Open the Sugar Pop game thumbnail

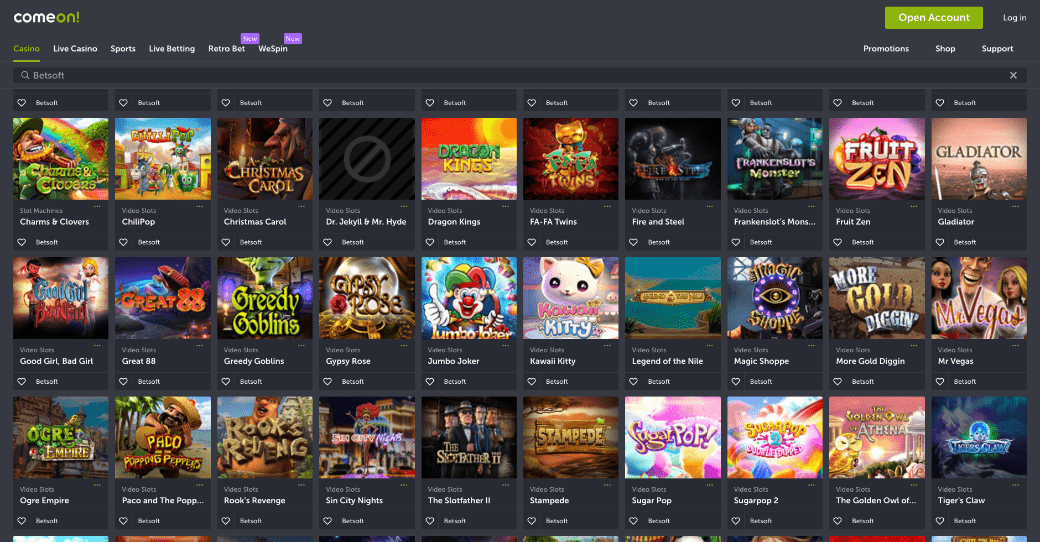click(673, 437)
